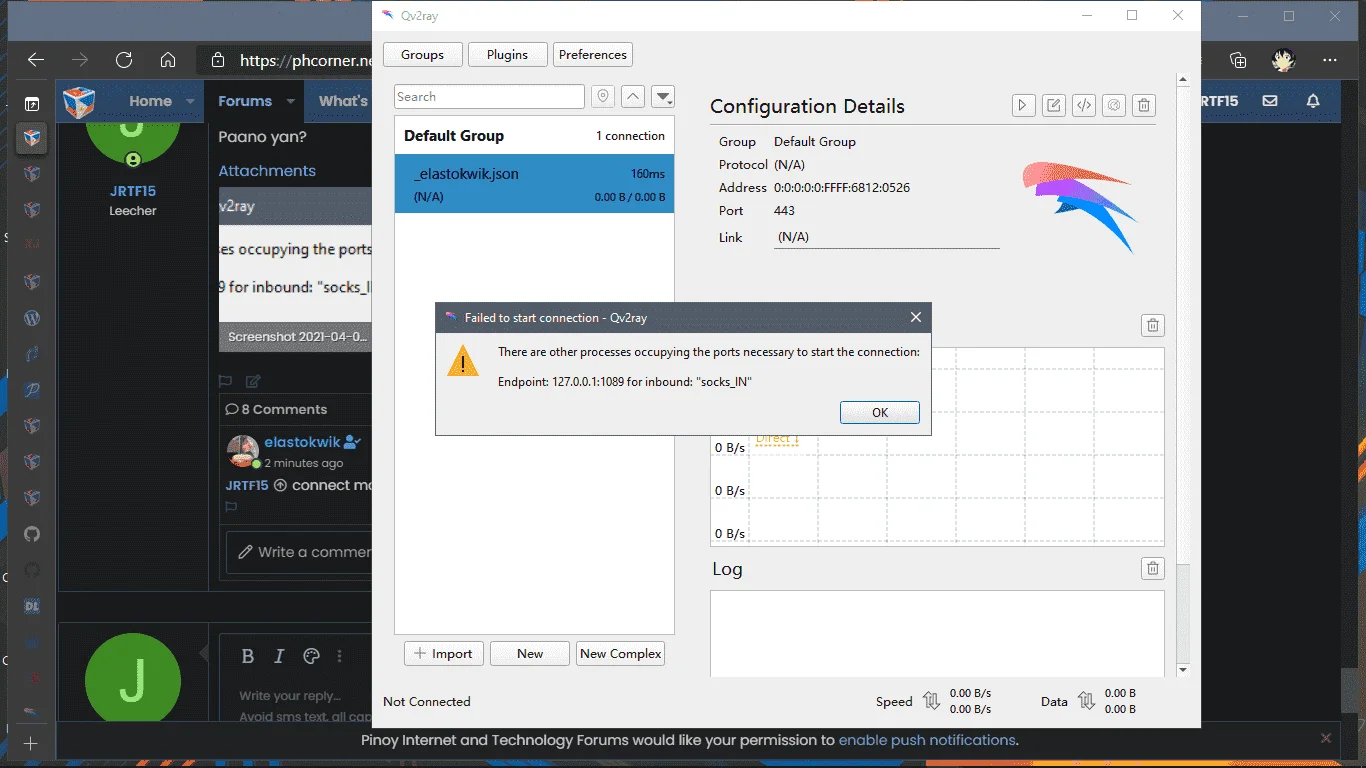Screen dimensions: 1366x768
Task: Open more options dots in reply editor
Action: pyautogui.click(x=340, y=656)
